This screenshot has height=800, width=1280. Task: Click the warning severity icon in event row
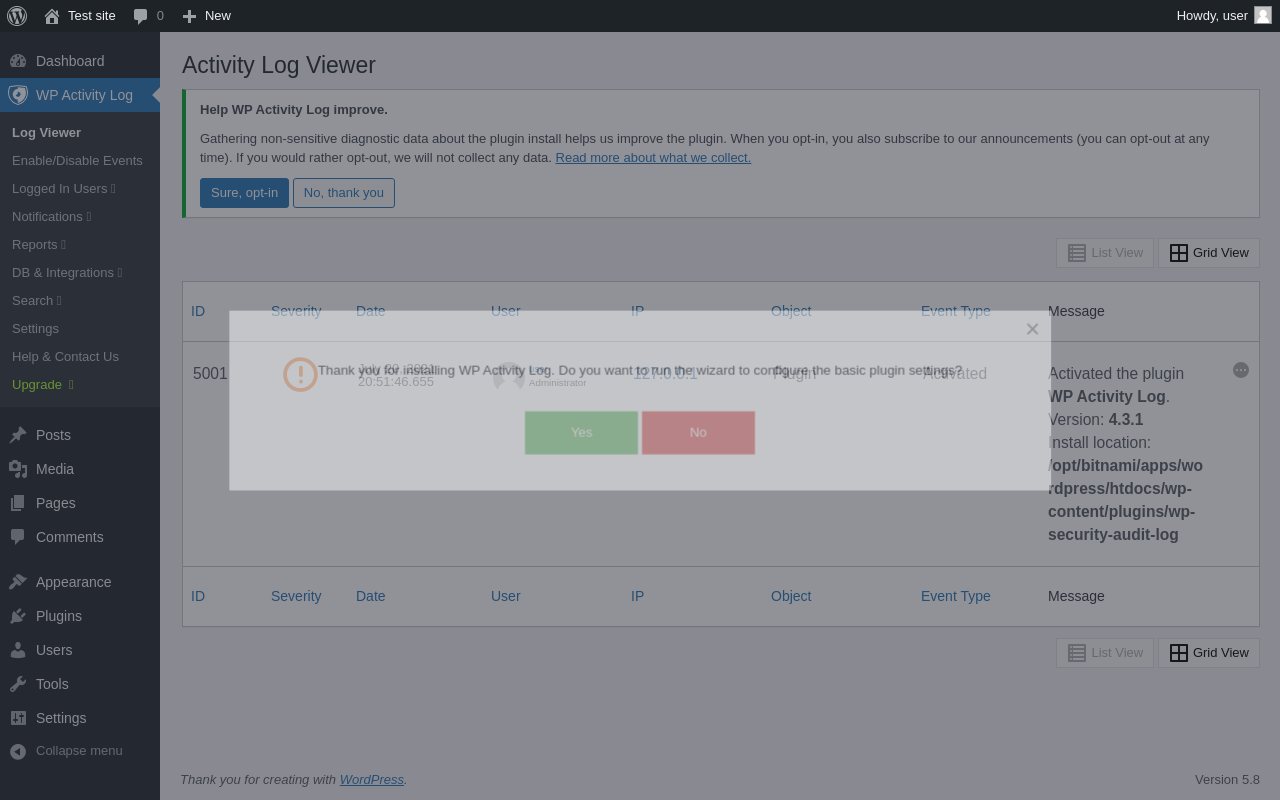300,374
